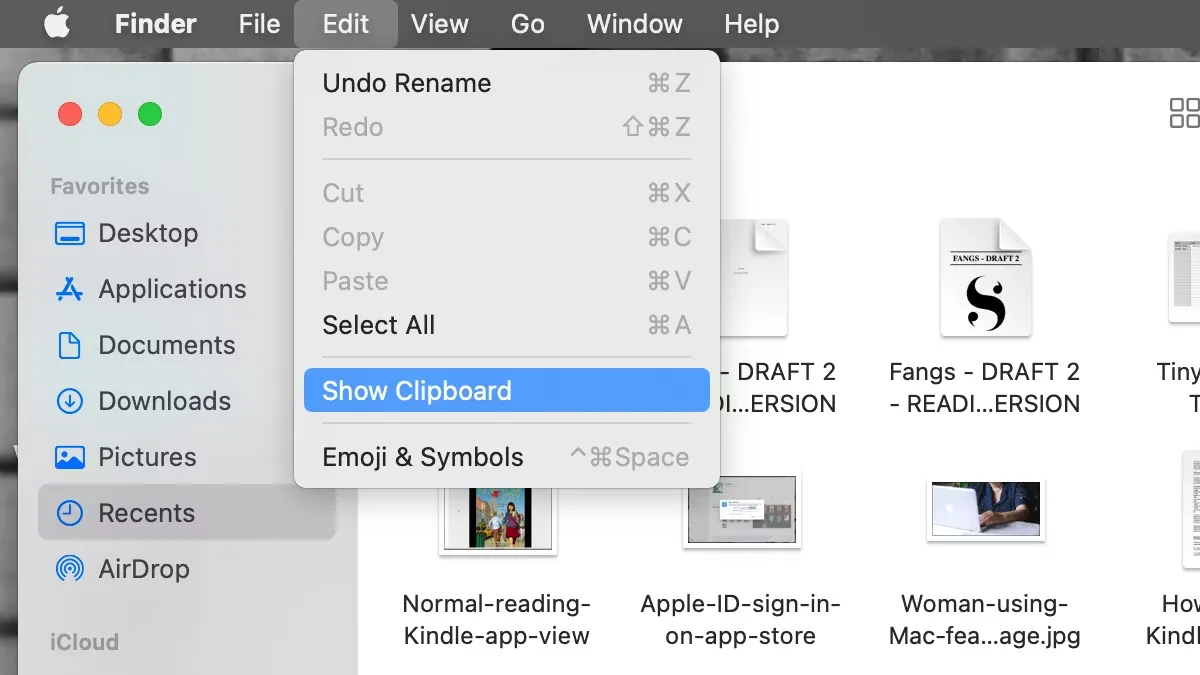Click the icon view grid button
The height and width of the screenshot is (675, 1200).
coord(1184,113)
